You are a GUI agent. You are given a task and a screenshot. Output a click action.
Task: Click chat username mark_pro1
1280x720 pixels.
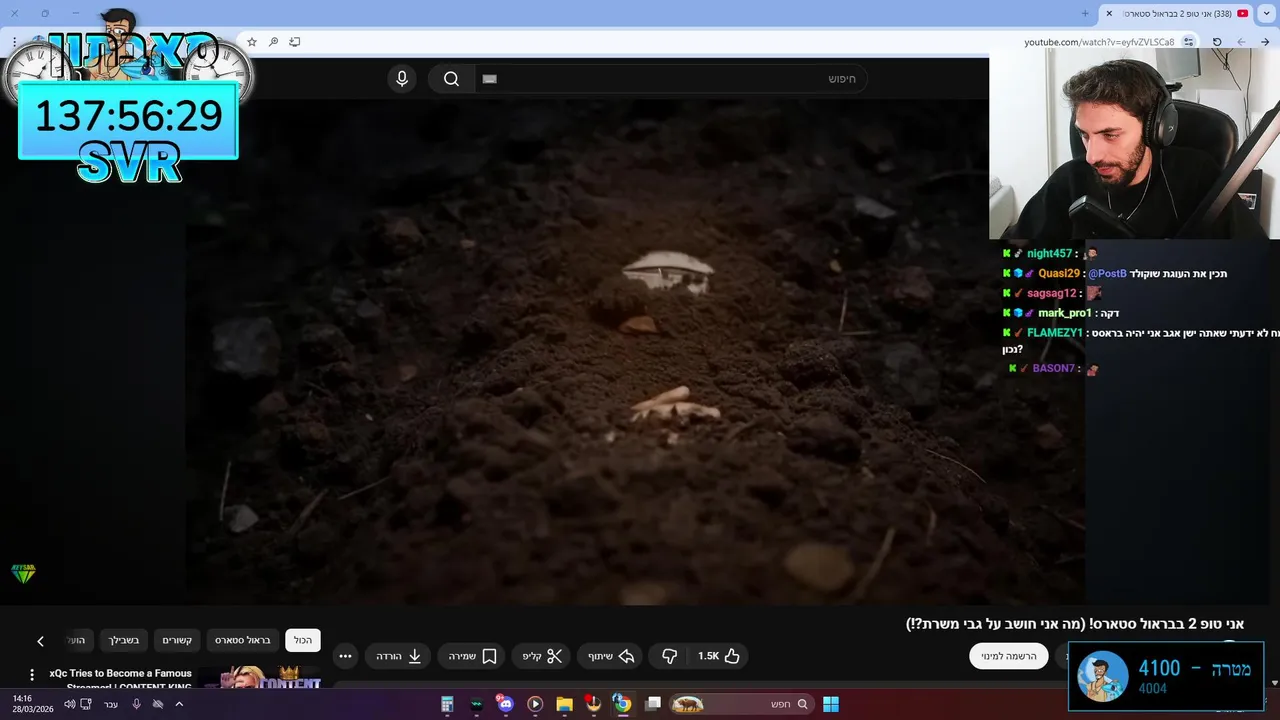1065,313
